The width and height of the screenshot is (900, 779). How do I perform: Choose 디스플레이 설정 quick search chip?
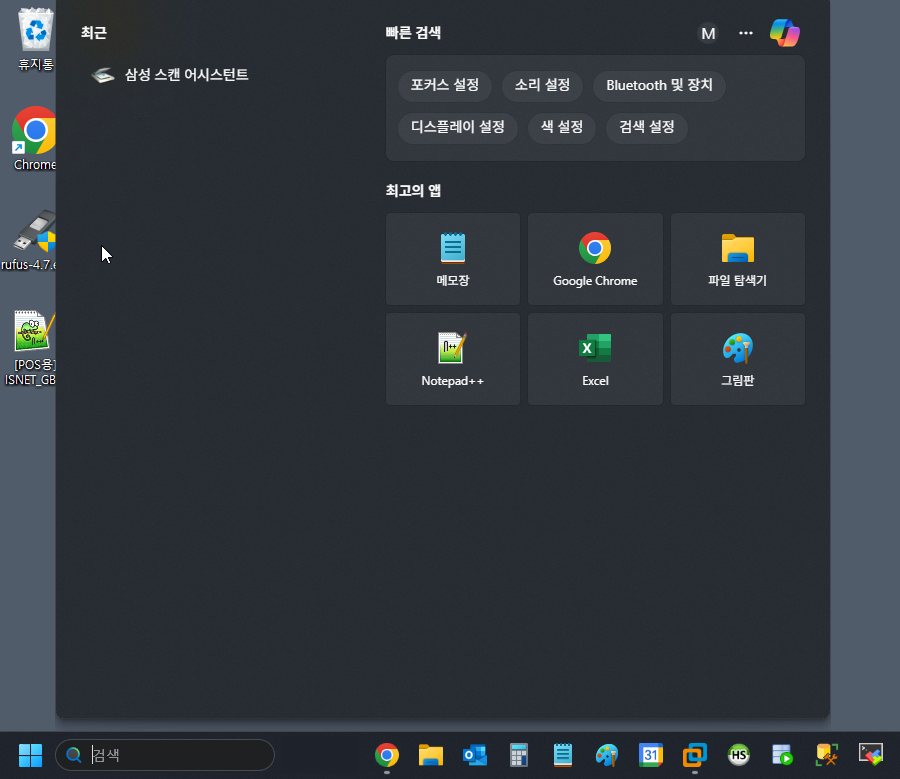click(x=457, y=127)
